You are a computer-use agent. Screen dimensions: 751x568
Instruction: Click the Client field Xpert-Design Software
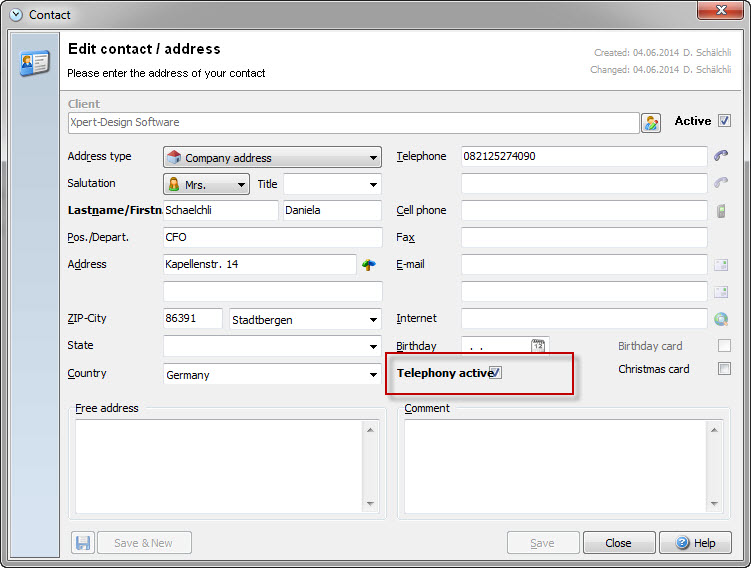pyautogui.click(x=353, y=123)
